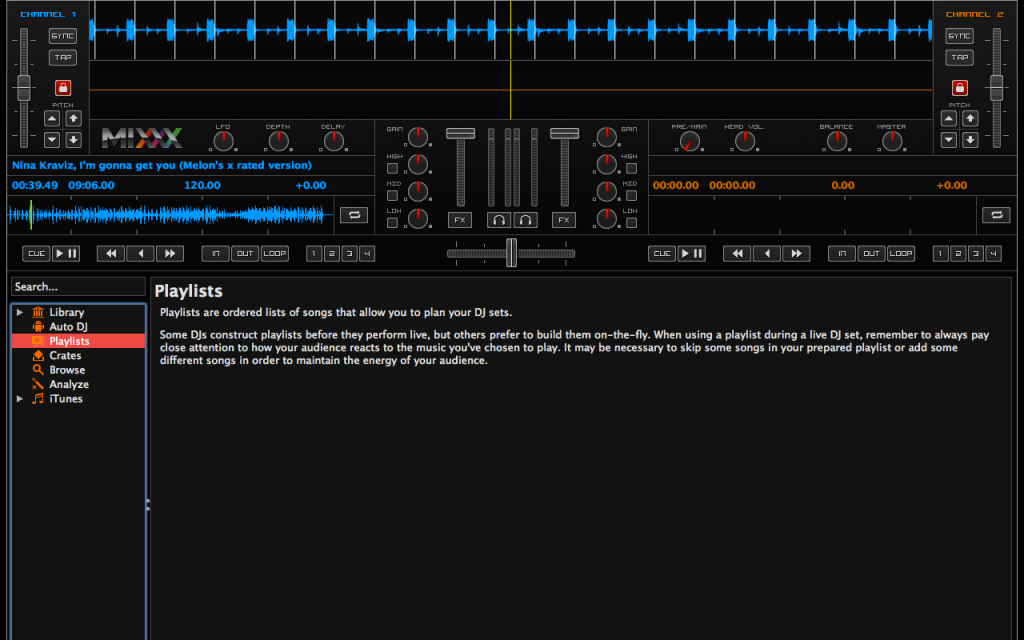Toggle the right channel MID kill checkbox
Screen dimensions: 1024x640
point(631,195)
